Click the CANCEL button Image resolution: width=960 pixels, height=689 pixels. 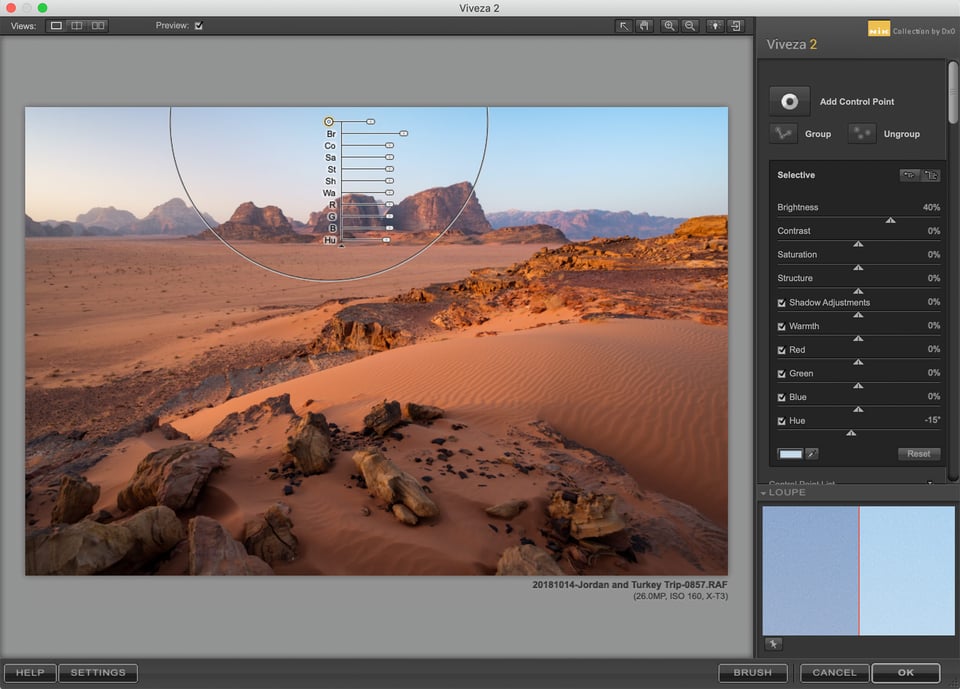[x=834, y=672]
